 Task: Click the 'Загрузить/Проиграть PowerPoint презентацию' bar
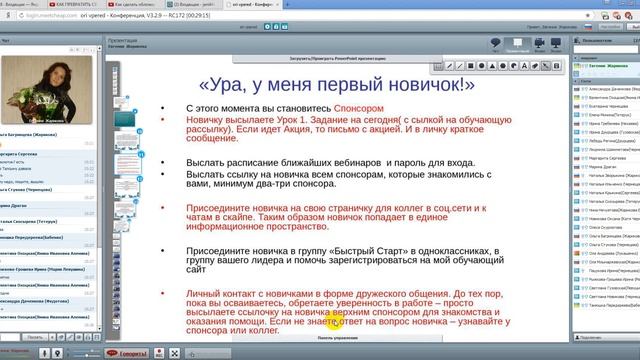tap(337, 59)
